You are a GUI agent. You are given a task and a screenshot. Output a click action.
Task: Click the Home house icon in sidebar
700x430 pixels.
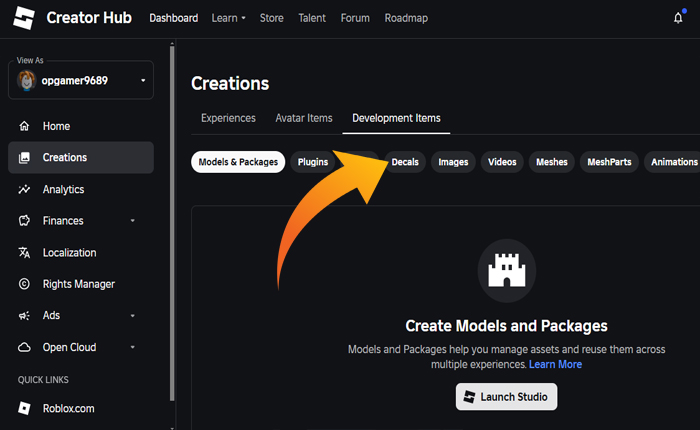click(24, 126)
